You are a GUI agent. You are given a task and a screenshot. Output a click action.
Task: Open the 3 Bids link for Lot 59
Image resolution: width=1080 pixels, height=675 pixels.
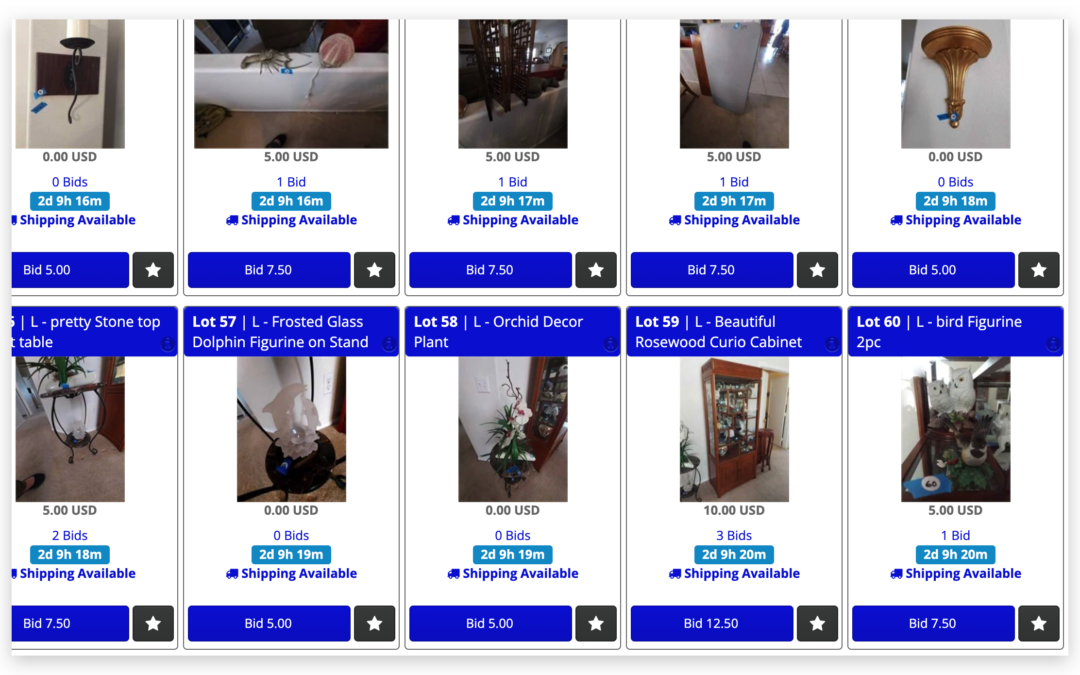(x=734, y=535)
